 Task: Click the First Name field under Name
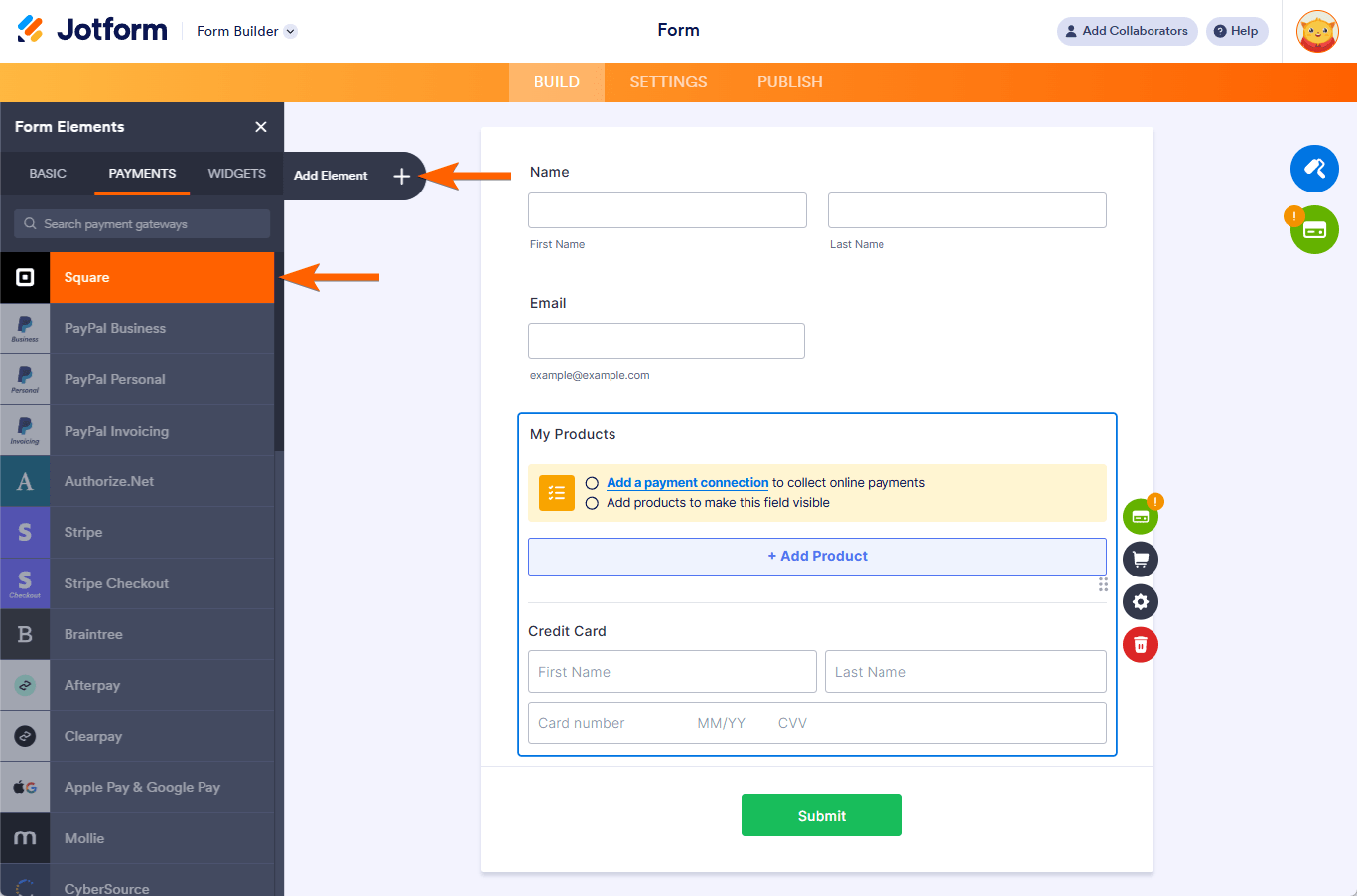[667, 210]
